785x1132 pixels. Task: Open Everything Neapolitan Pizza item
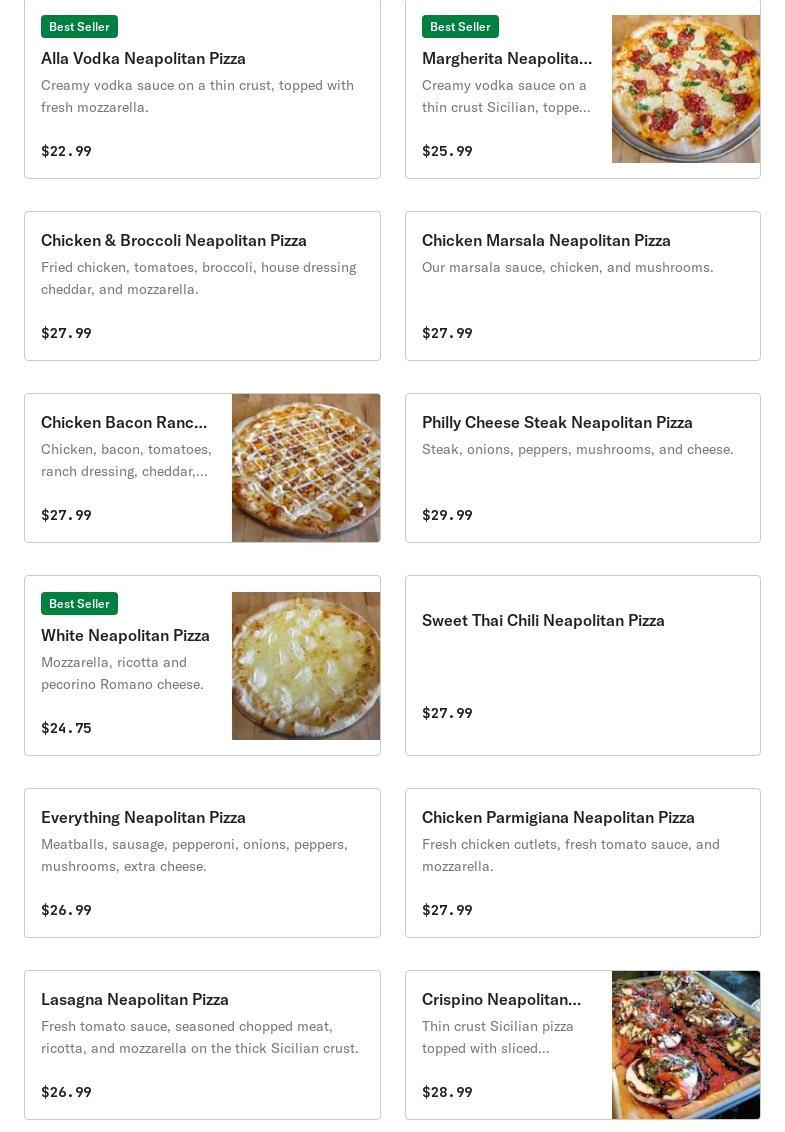click(x=202, y=863)
